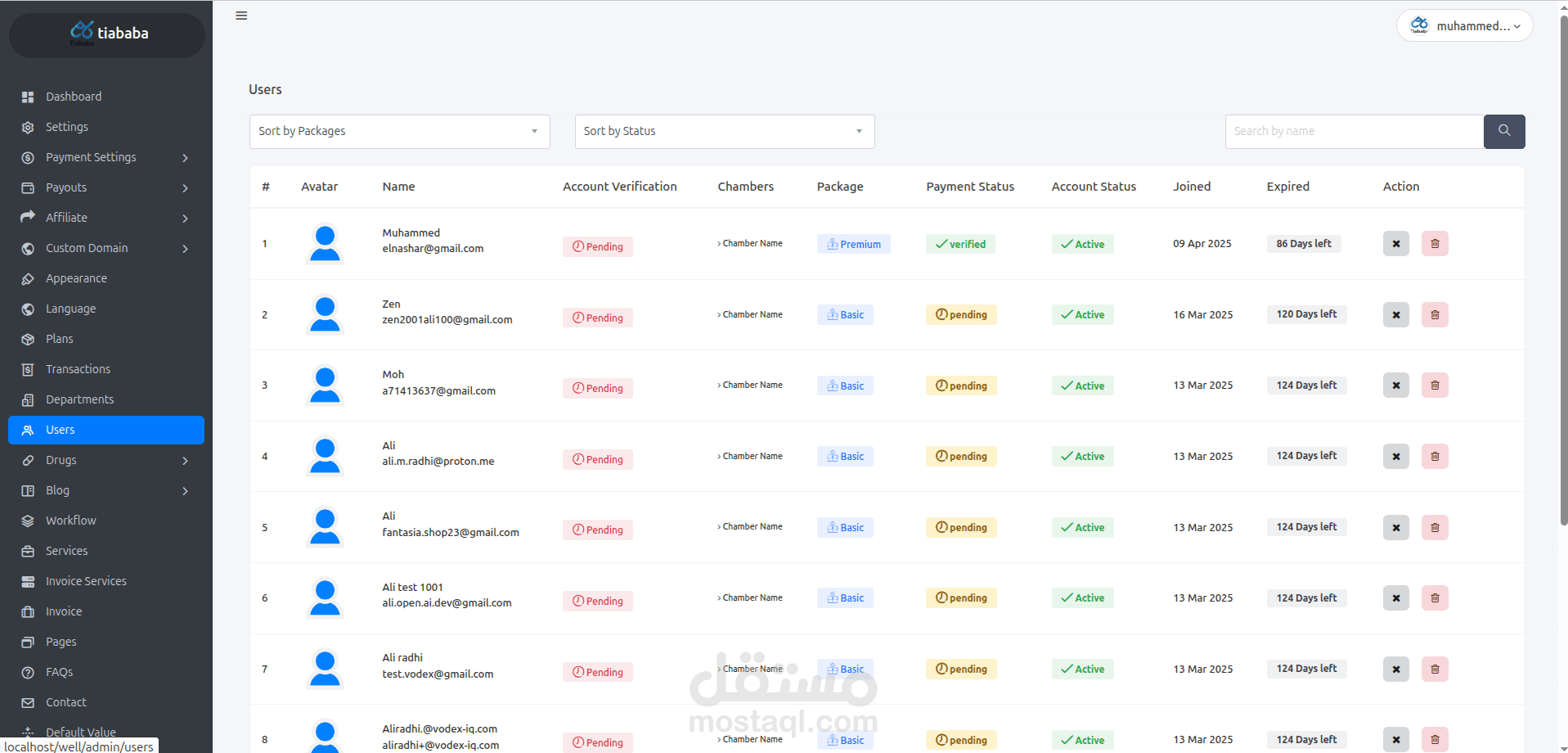Click X action for fantasia.shop23 user
The image size is (1568, 753).
(1395, 528)
